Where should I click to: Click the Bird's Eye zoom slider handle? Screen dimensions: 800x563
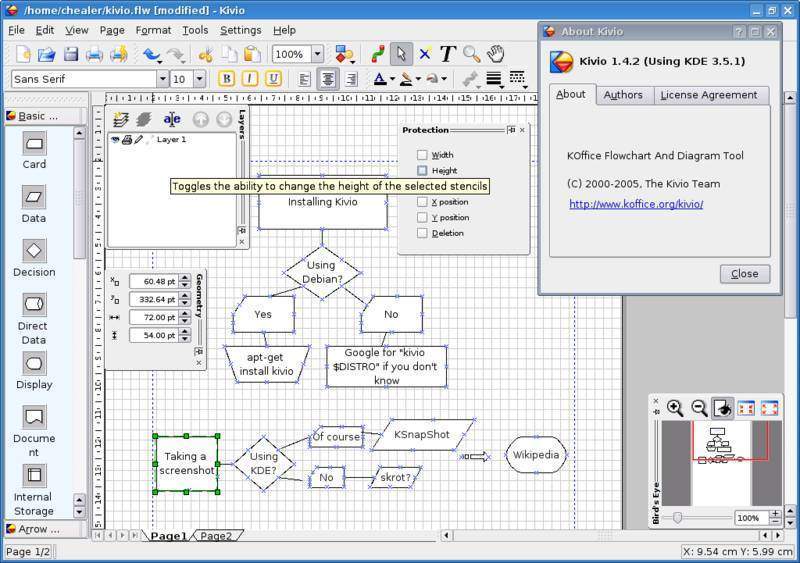point(678,517)
